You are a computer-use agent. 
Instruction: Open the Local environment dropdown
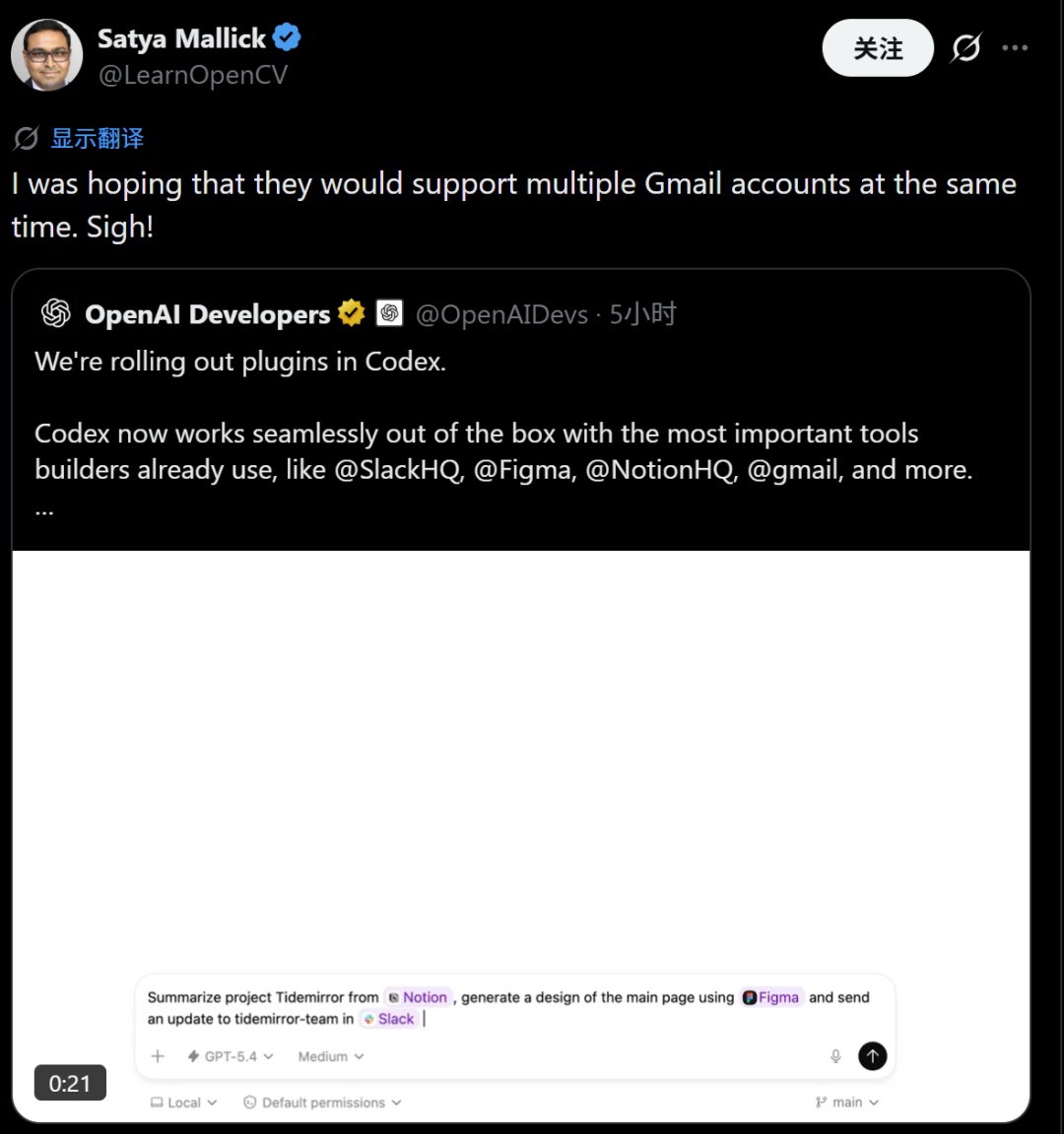coord(184,1102)
